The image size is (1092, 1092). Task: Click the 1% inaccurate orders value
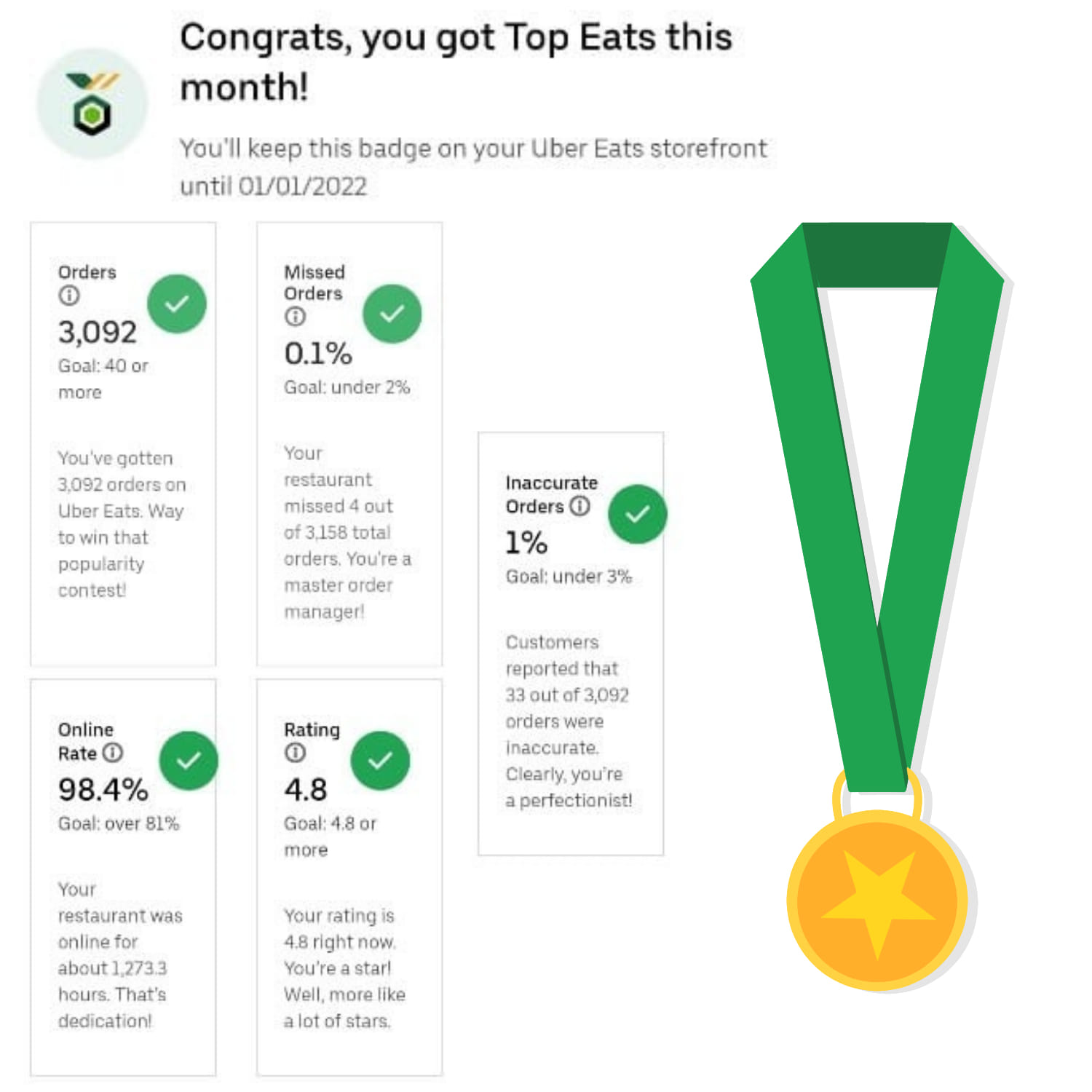click(526, 542)
